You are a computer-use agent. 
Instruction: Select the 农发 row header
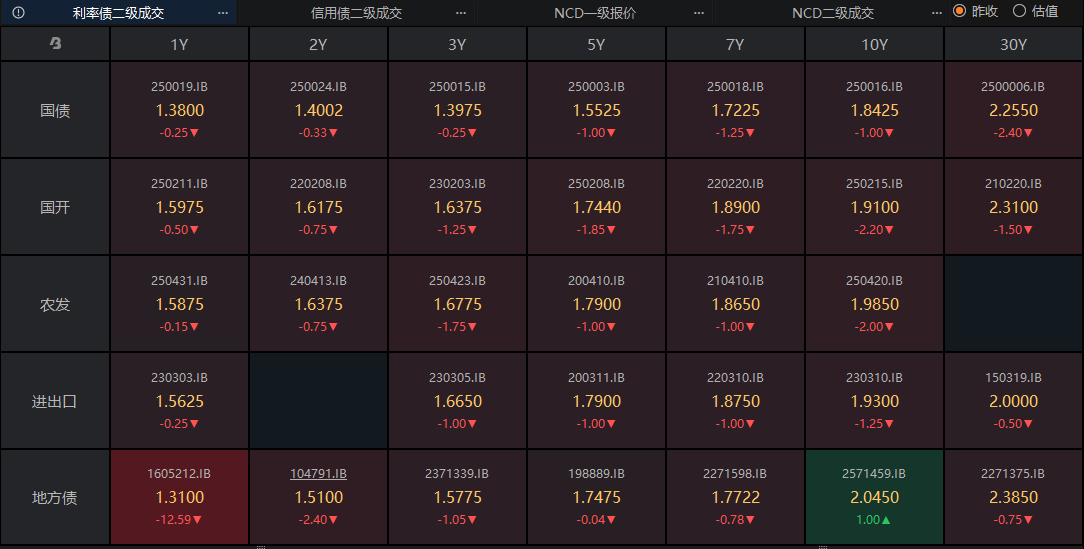pyautogui.click(x=55, y=304)
